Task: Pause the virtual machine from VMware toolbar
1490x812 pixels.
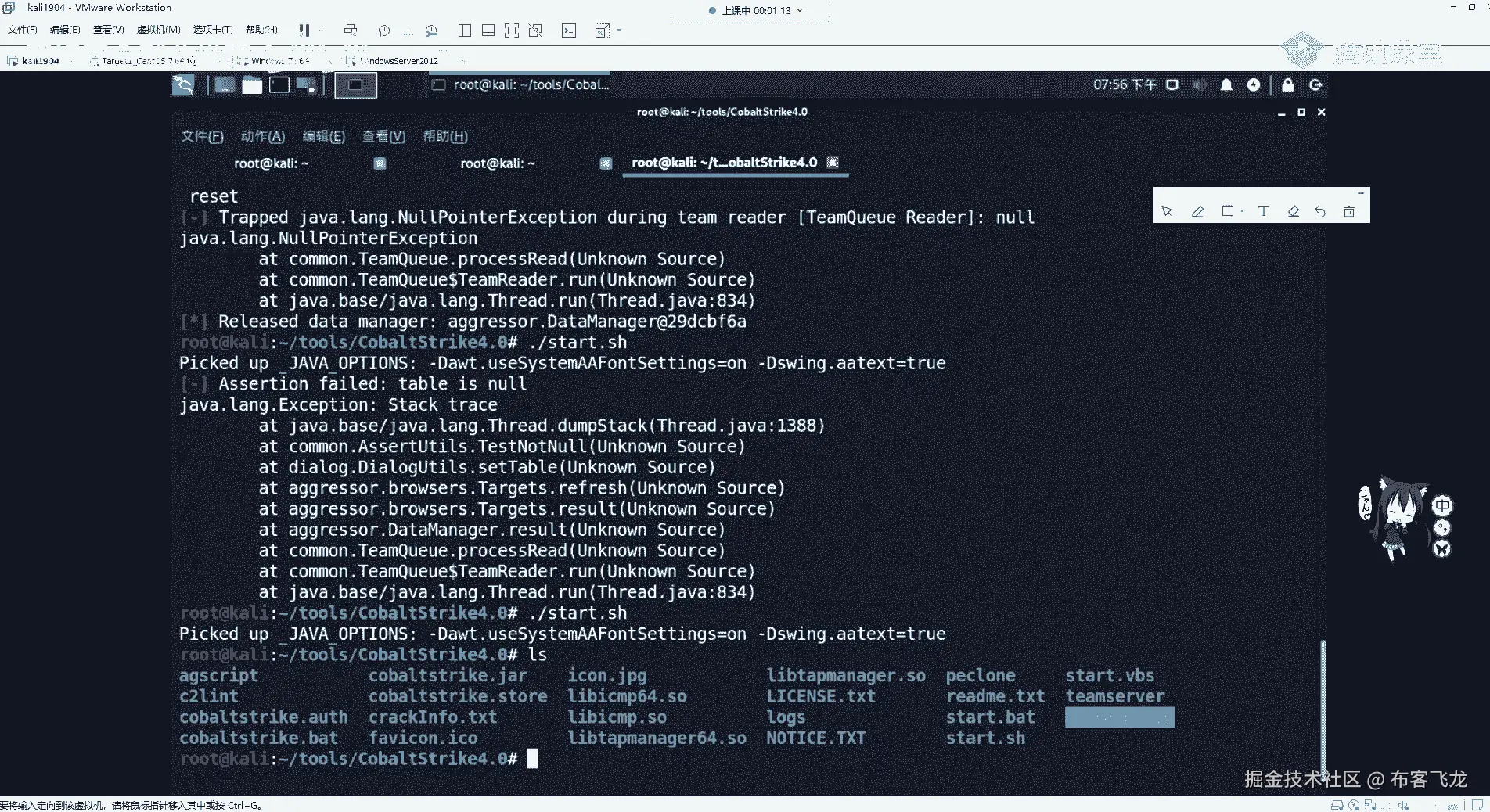Action: [304, 30]
